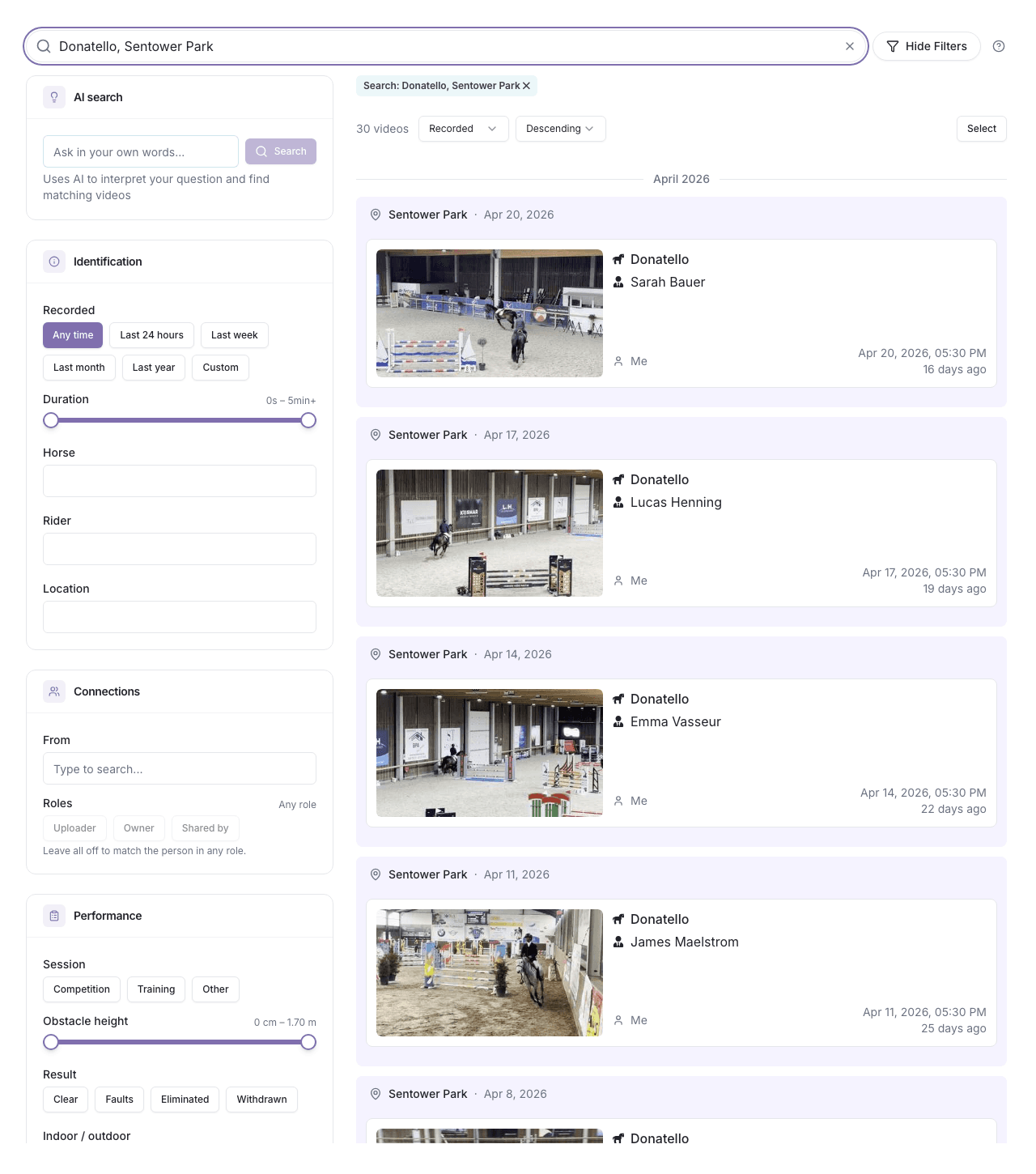
Task: Toggle Training session filter
Action: (156, 989)
